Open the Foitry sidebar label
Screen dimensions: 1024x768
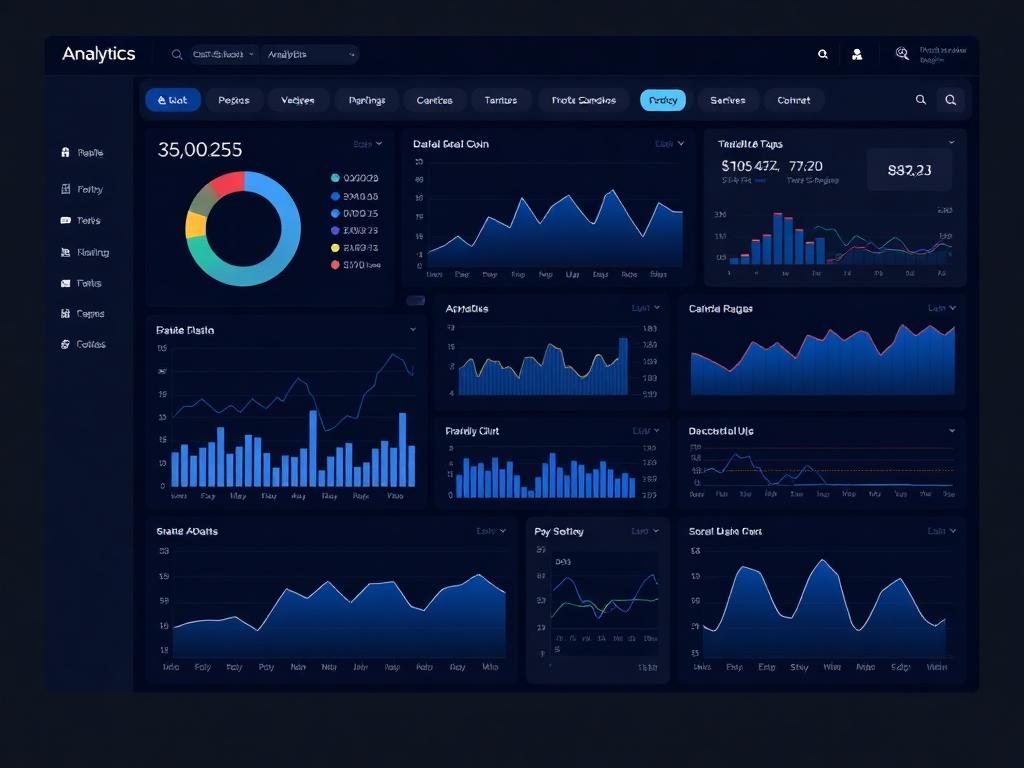coord(90,189)
